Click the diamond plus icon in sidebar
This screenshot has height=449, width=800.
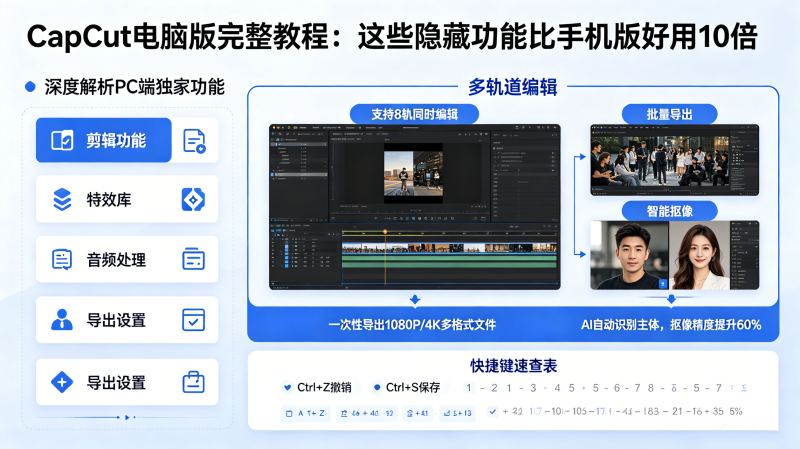(62, 382)
